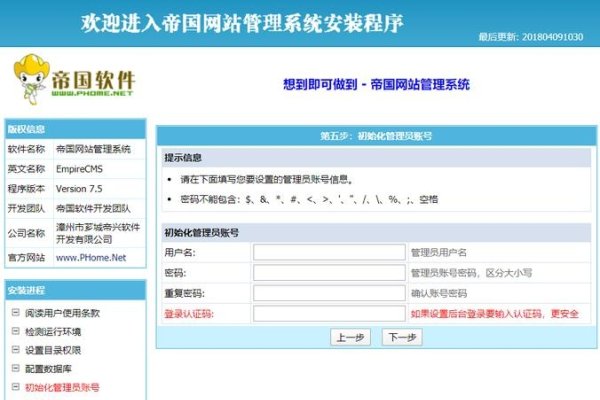The width and height of the screenshot is (600, 400).
Task: Click the 开发团队 row label
Action: tap(26, 209)
